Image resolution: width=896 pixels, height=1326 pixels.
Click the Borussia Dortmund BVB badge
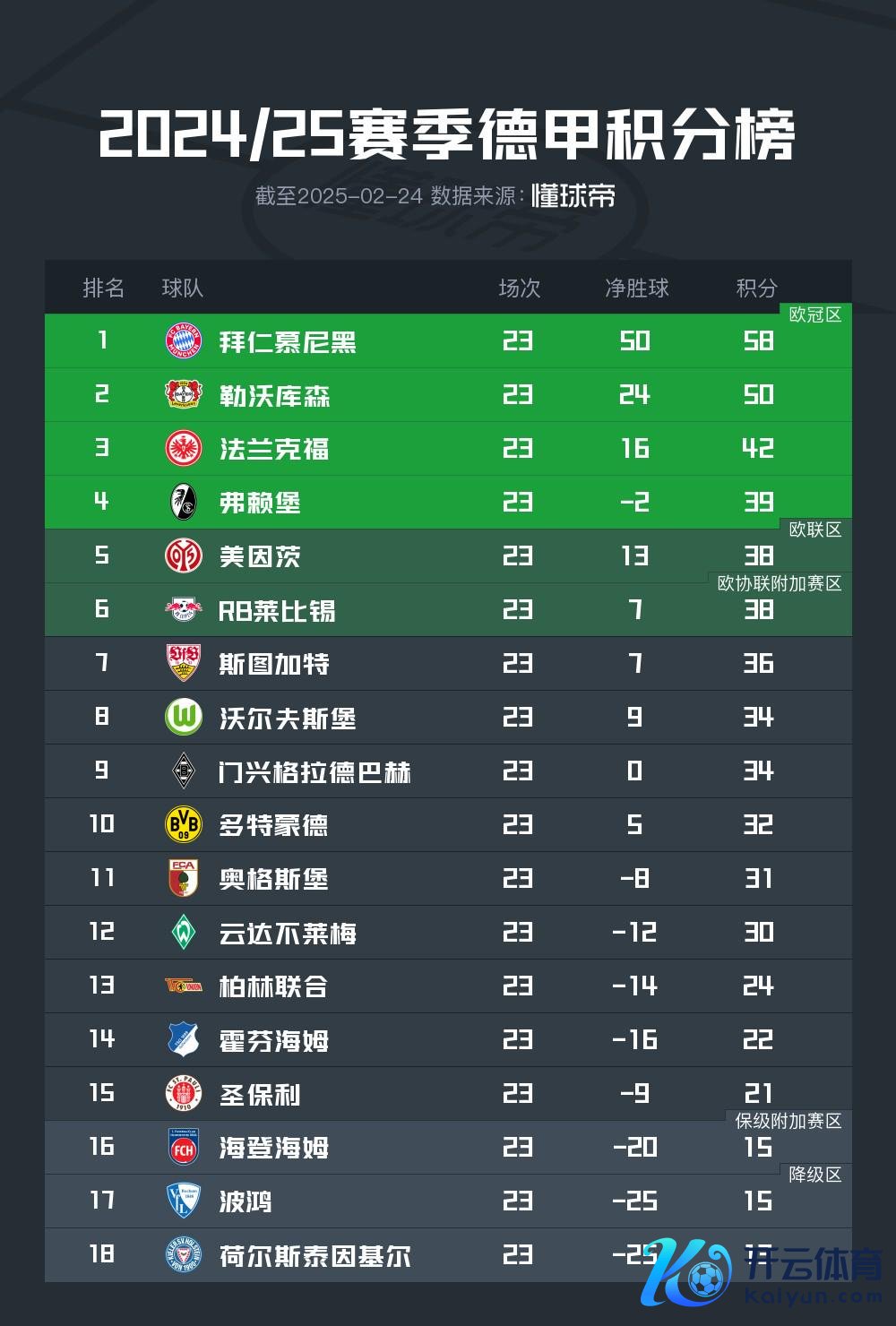[x=184, y=824]
